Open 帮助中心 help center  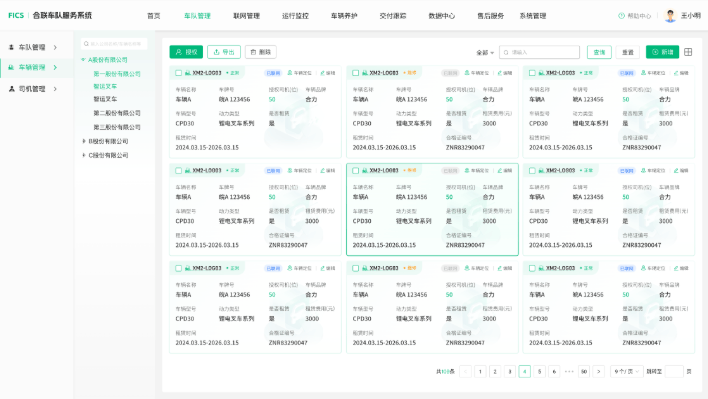point(634,16)
